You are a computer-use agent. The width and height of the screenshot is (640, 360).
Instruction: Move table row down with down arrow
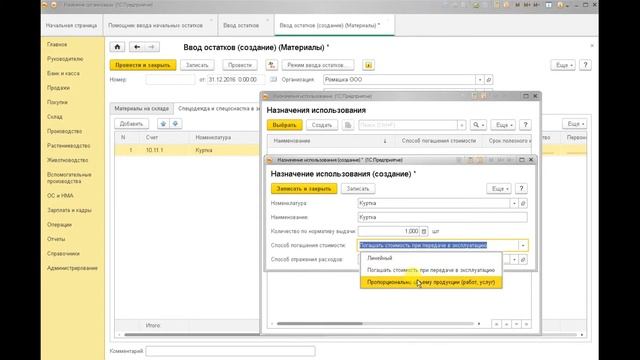coord(176,124)
